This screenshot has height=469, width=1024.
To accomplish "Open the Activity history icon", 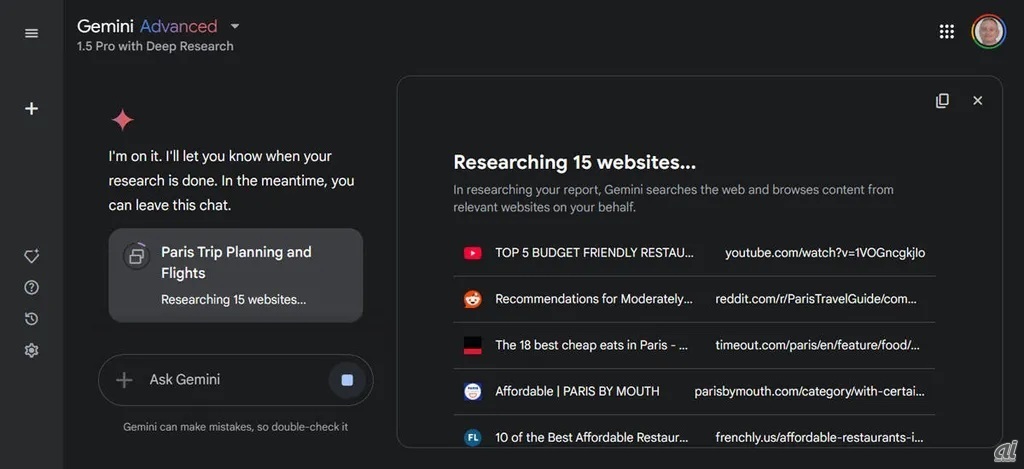I will [31, 319].
